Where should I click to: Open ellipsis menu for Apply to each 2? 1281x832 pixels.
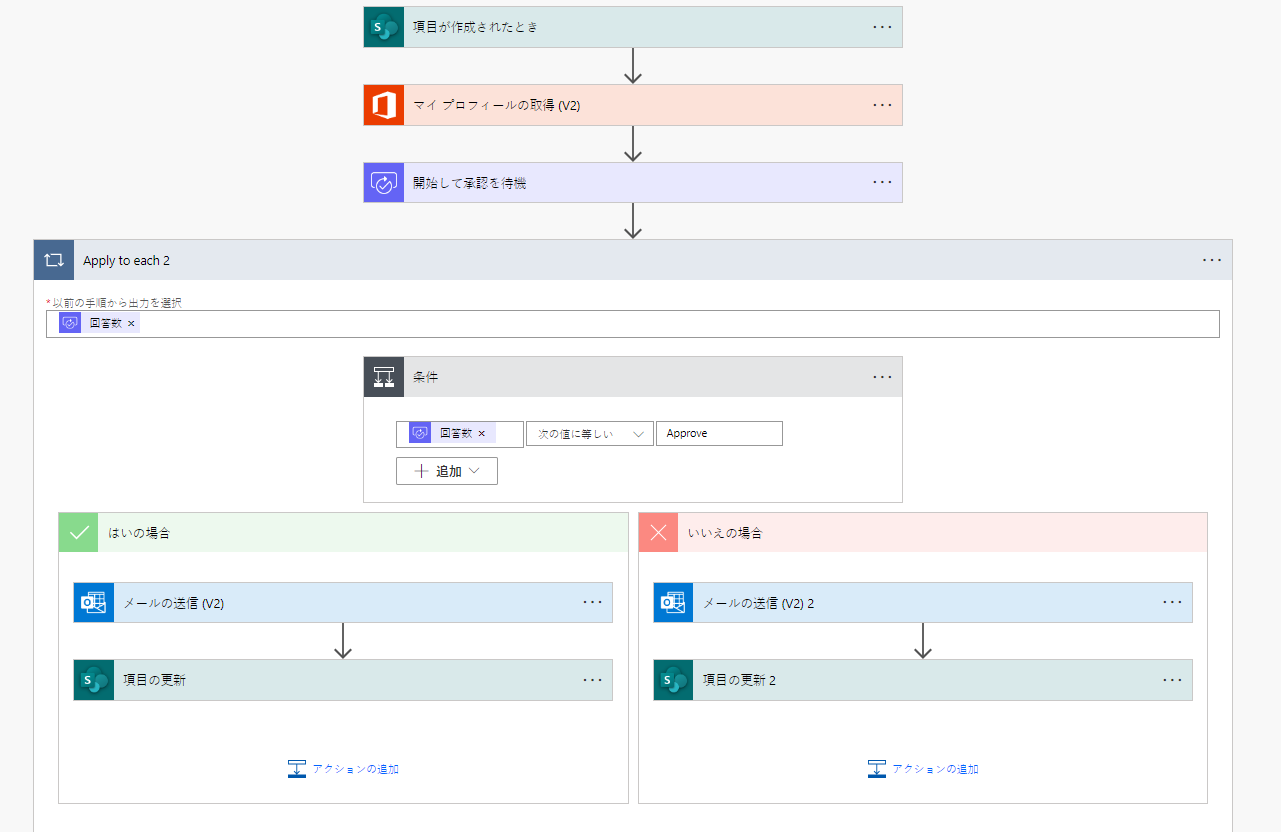[x=1212, y=260]
